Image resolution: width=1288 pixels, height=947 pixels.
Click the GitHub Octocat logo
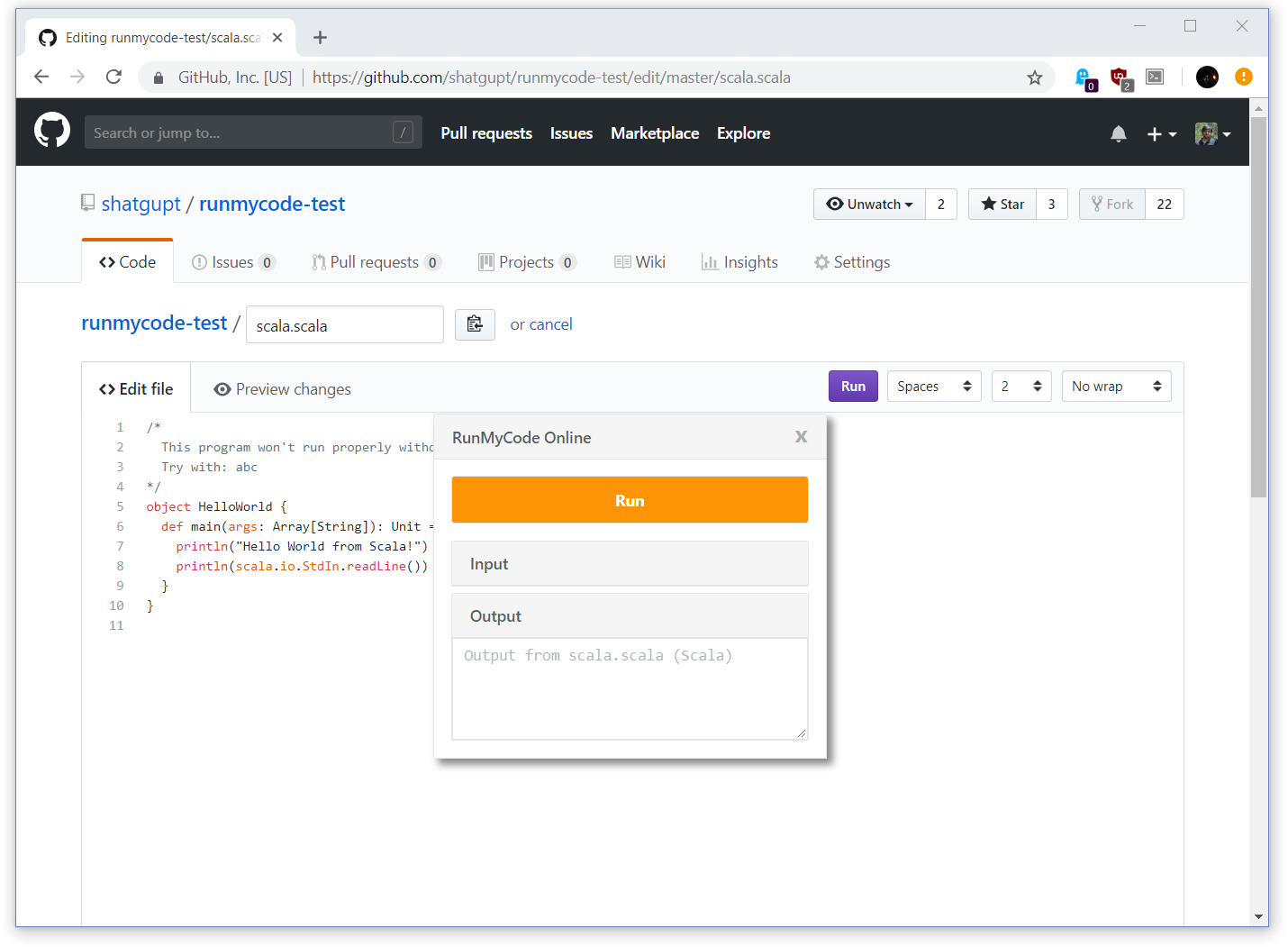click(52, 132)
